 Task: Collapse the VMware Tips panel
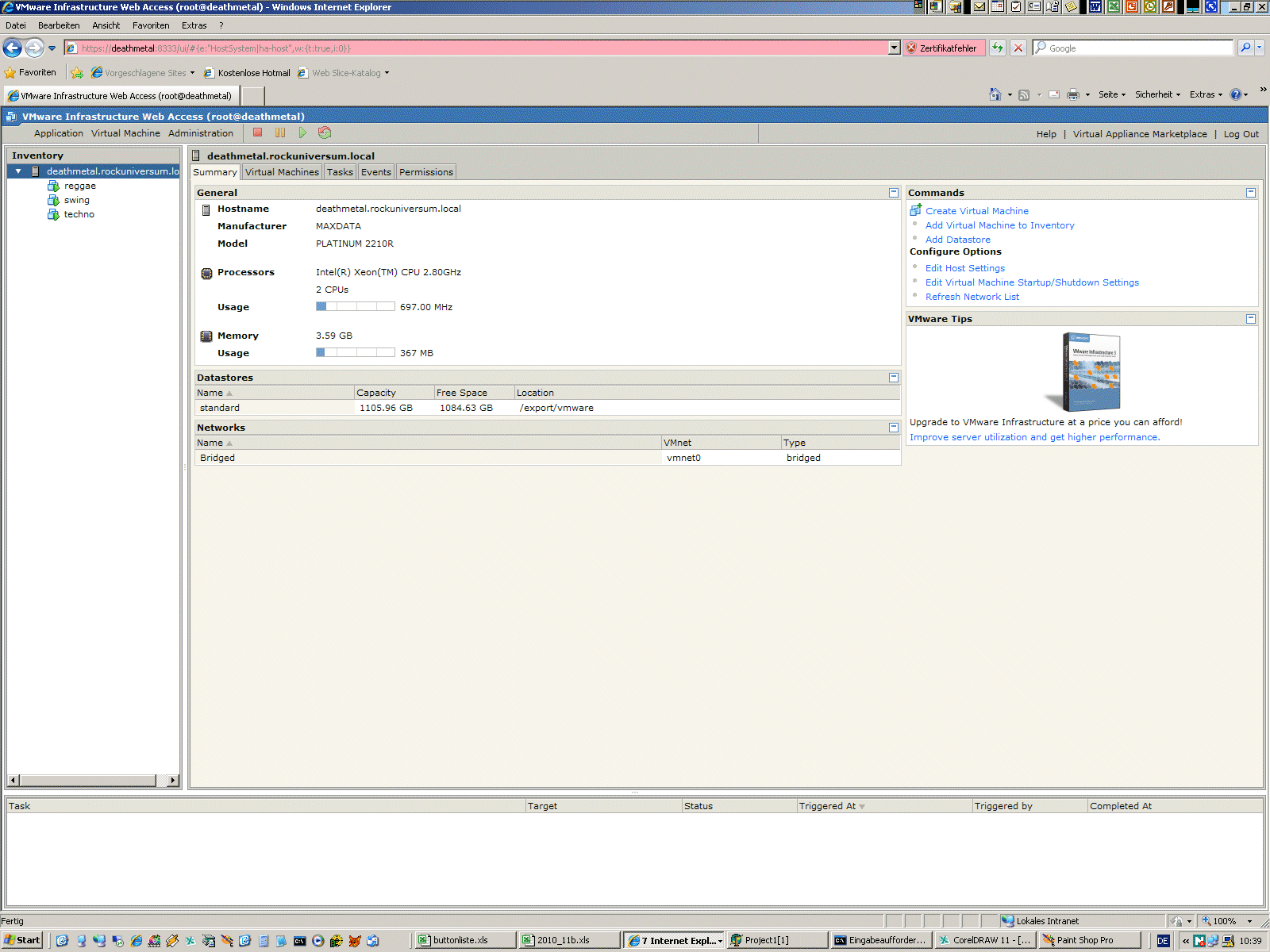coord(1251,319)
